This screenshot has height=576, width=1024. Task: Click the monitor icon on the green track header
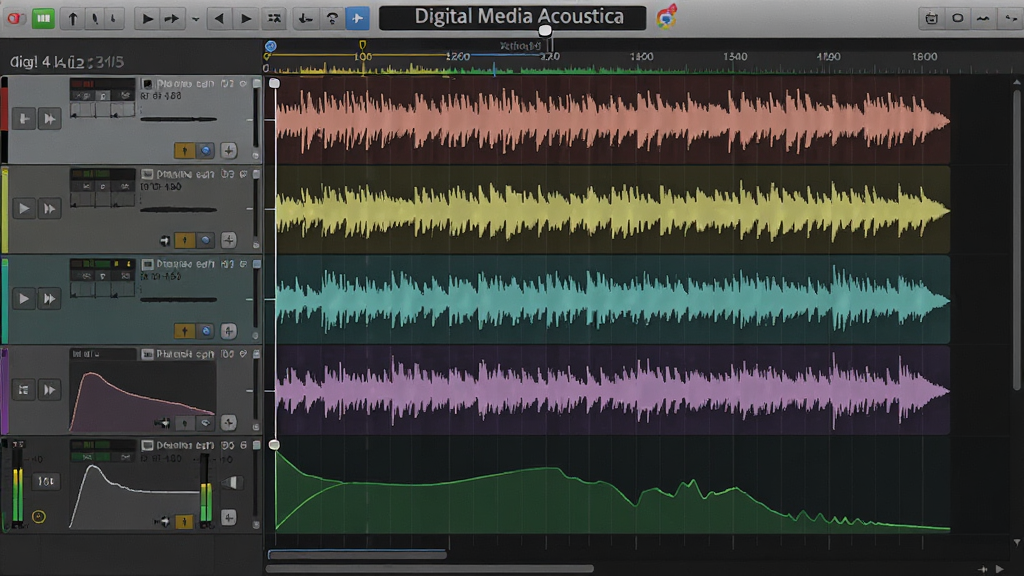pos(147,445)
